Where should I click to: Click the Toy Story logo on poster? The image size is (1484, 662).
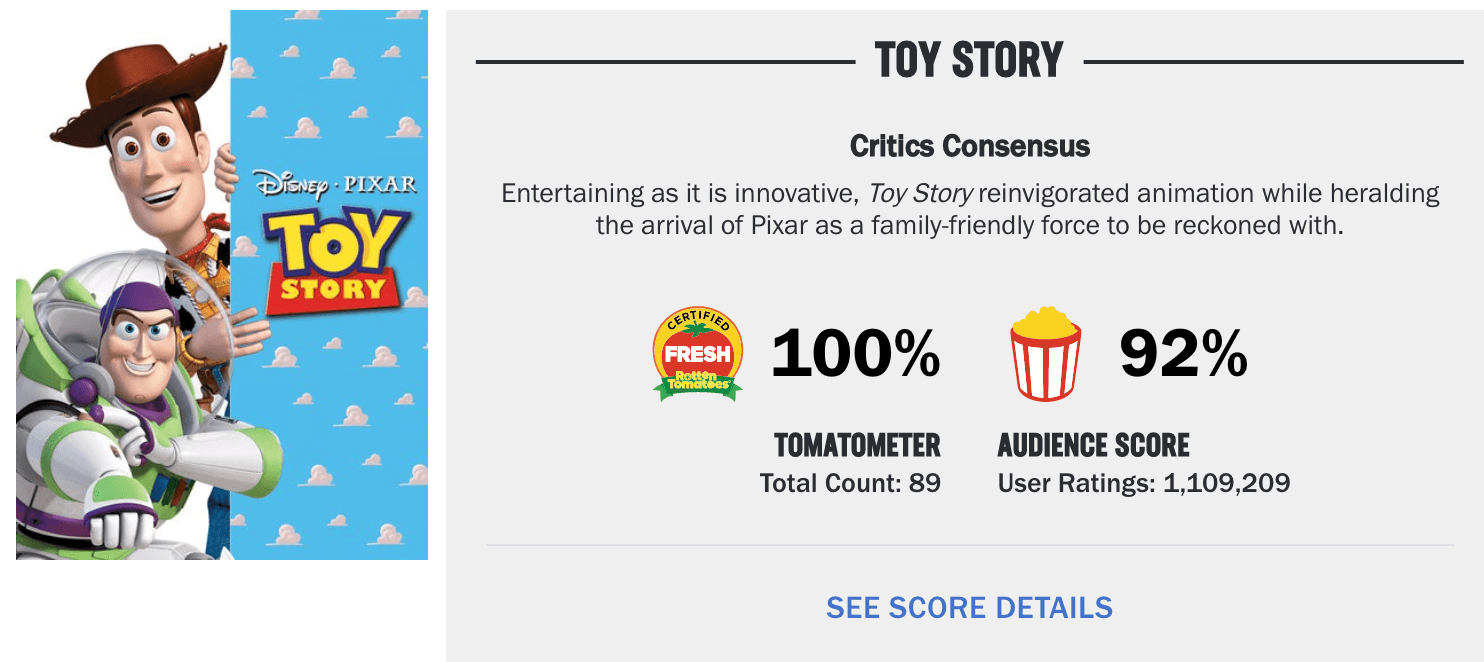[x=330, y=260]
